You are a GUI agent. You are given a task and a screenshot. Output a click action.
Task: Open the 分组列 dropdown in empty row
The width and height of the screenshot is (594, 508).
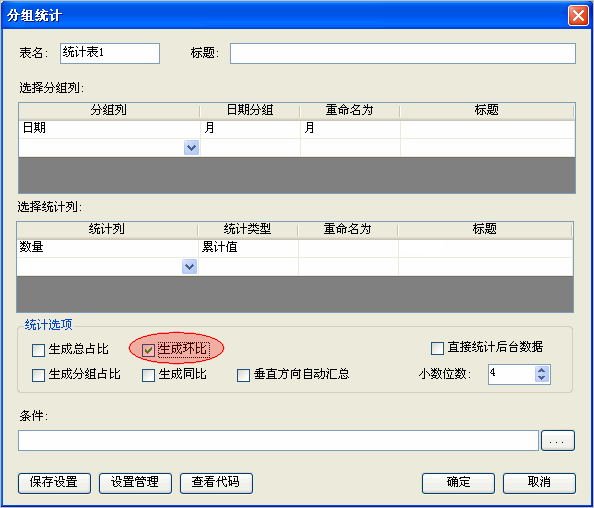pyautogui.click(x=191, y=147)
